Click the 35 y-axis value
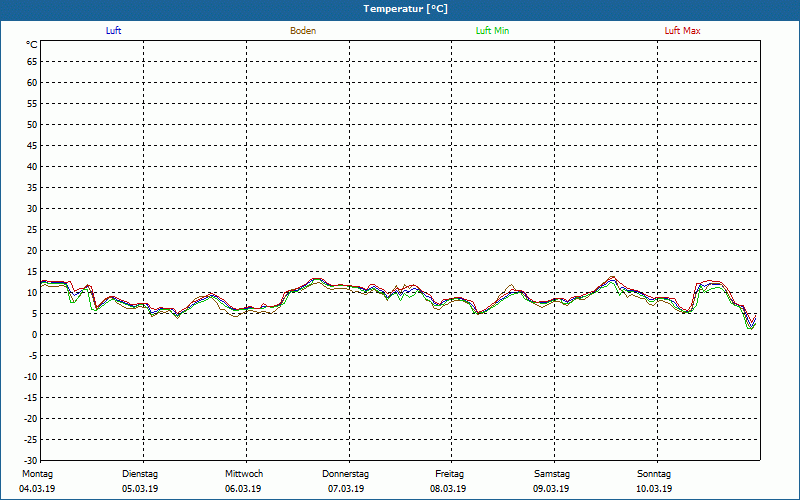This screenshot has width=800, height=500. (32, 188)
